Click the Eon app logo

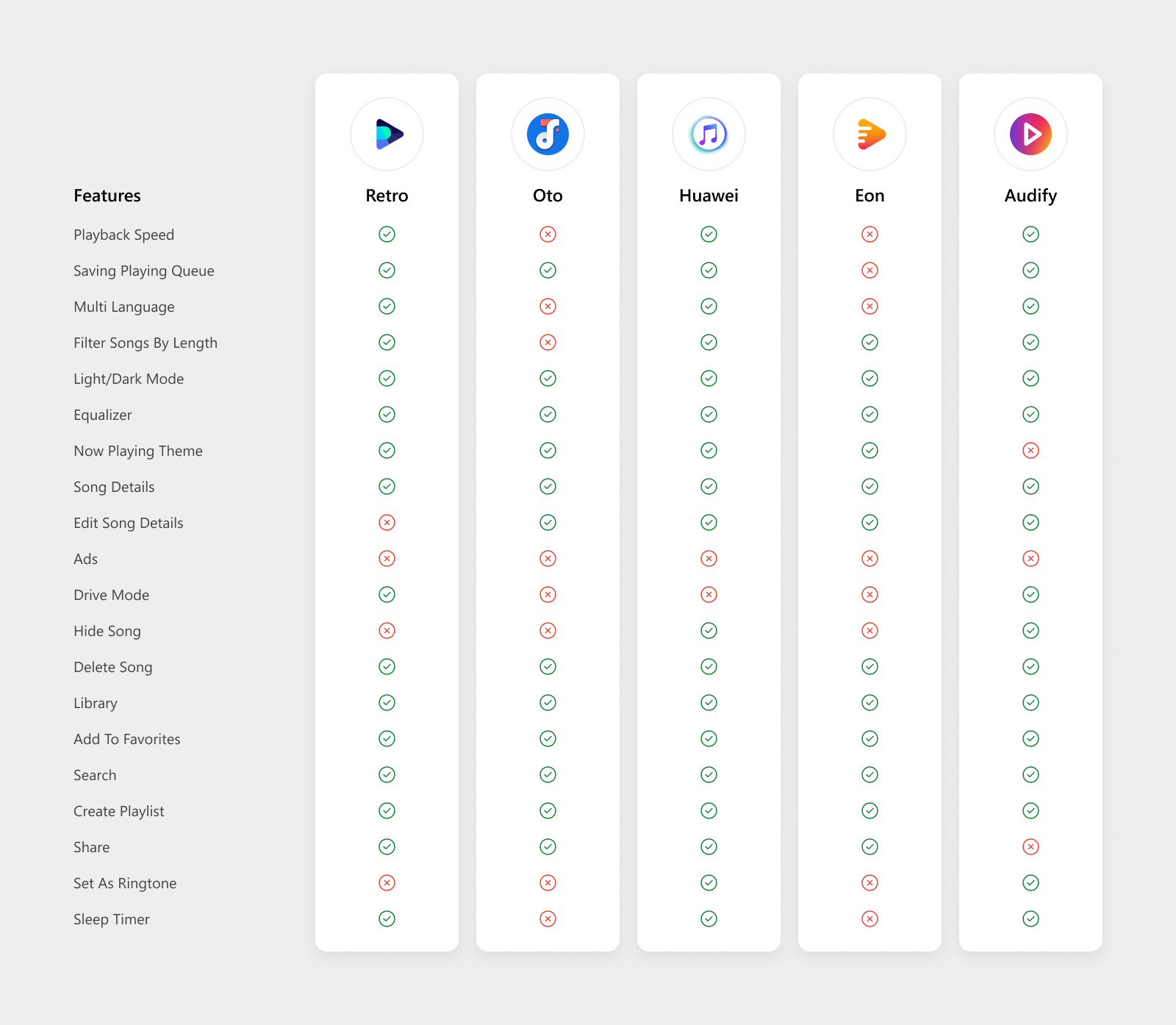tap(870, 135)
